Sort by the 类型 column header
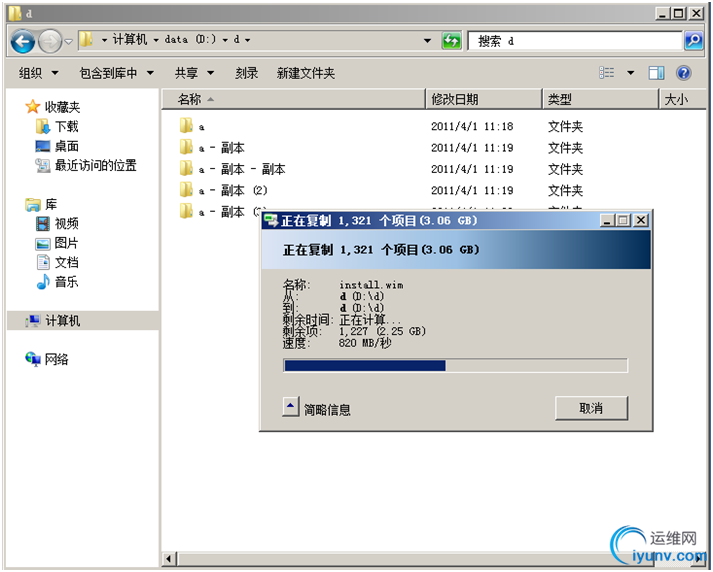 click(x=600, y=99)
